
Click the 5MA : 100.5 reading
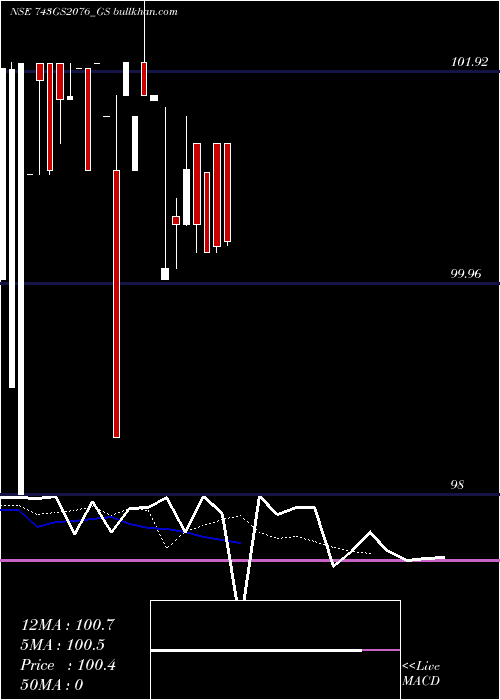[x=62, y=645]
